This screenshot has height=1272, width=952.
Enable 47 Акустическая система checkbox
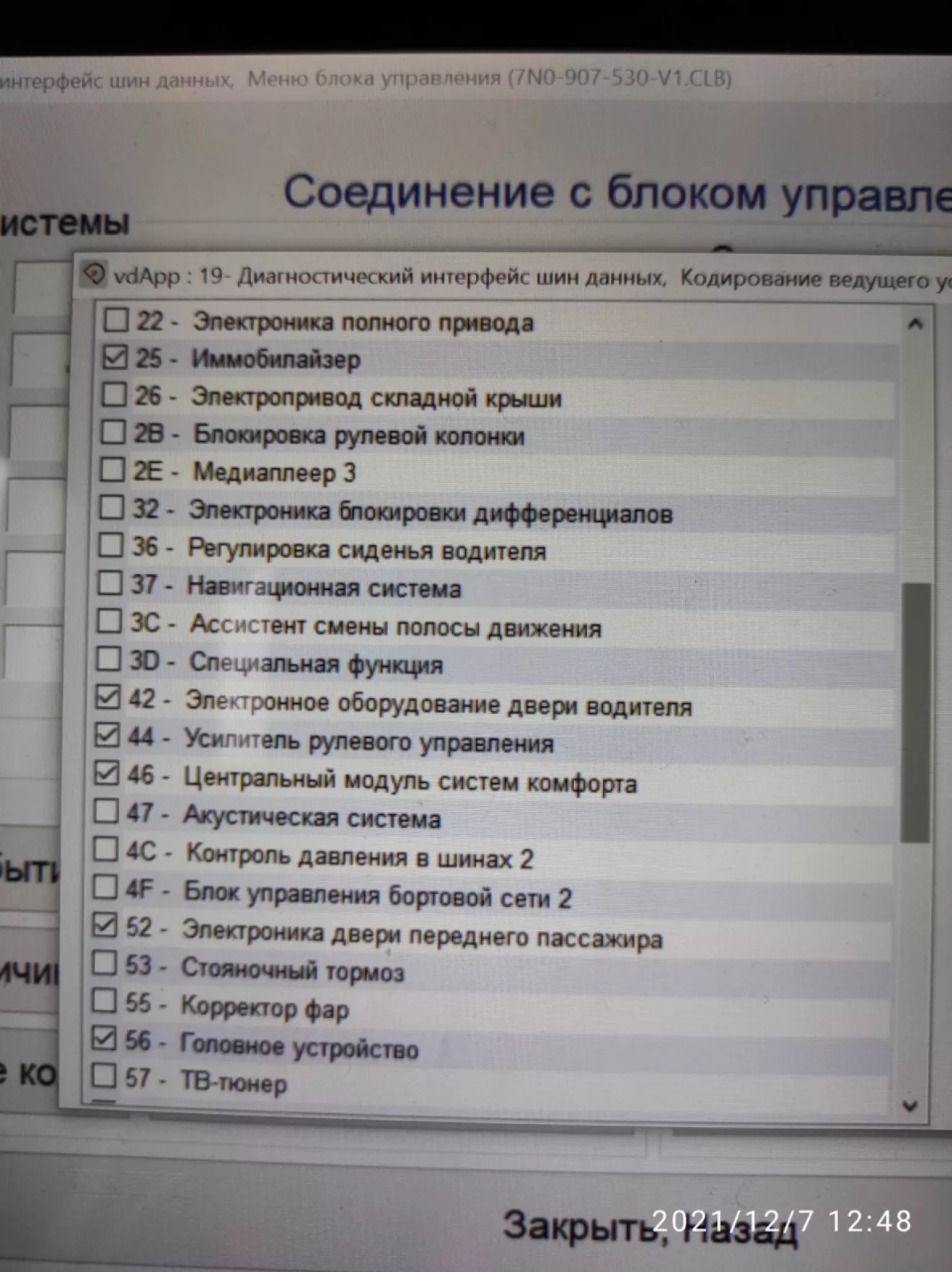pos(107,811)
